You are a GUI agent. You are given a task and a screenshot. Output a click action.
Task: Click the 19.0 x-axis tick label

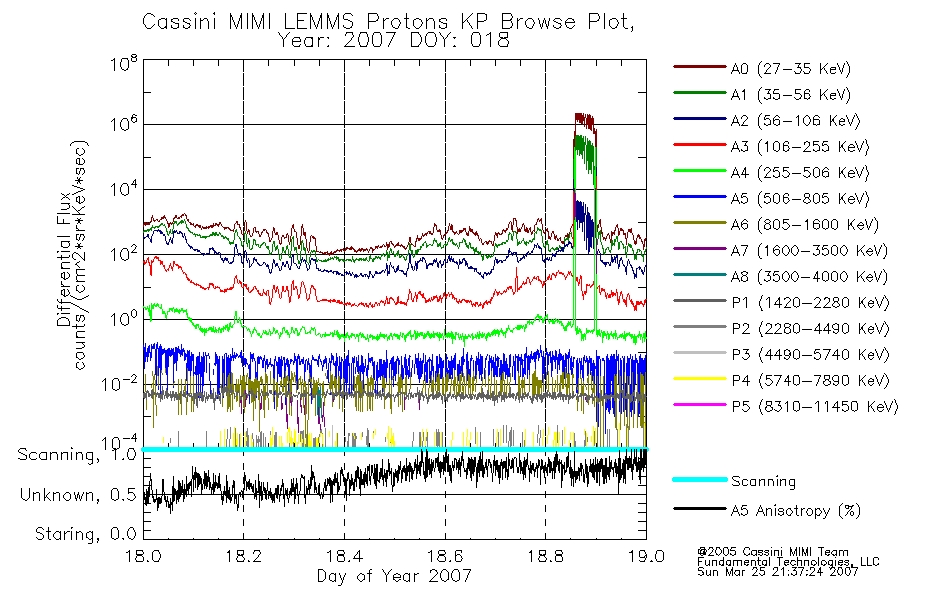click(x=646, y=556)
